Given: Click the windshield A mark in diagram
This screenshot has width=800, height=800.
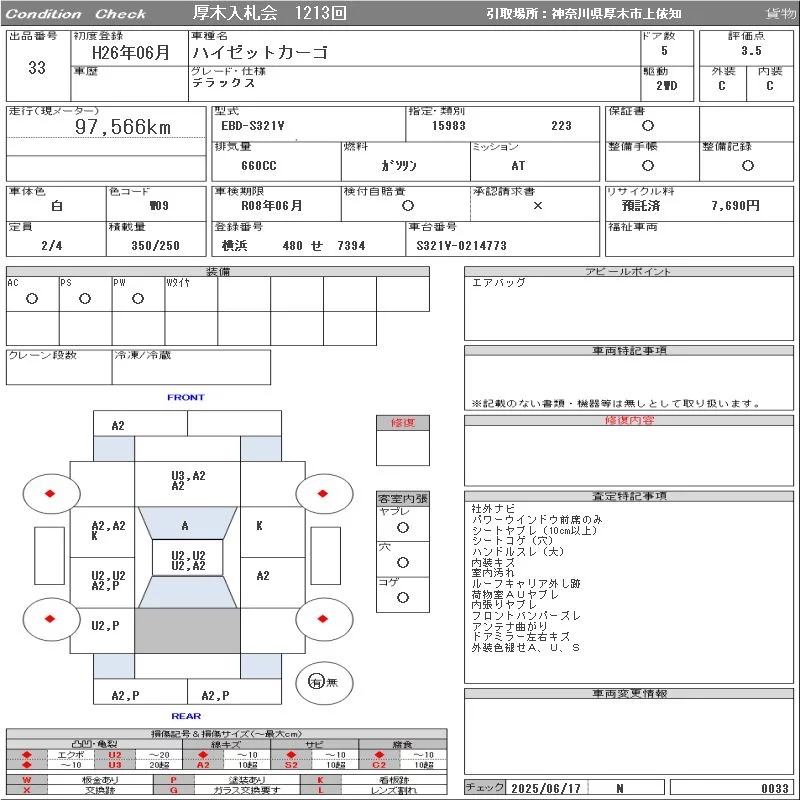Looking at the screenshot, I should 185,526.
